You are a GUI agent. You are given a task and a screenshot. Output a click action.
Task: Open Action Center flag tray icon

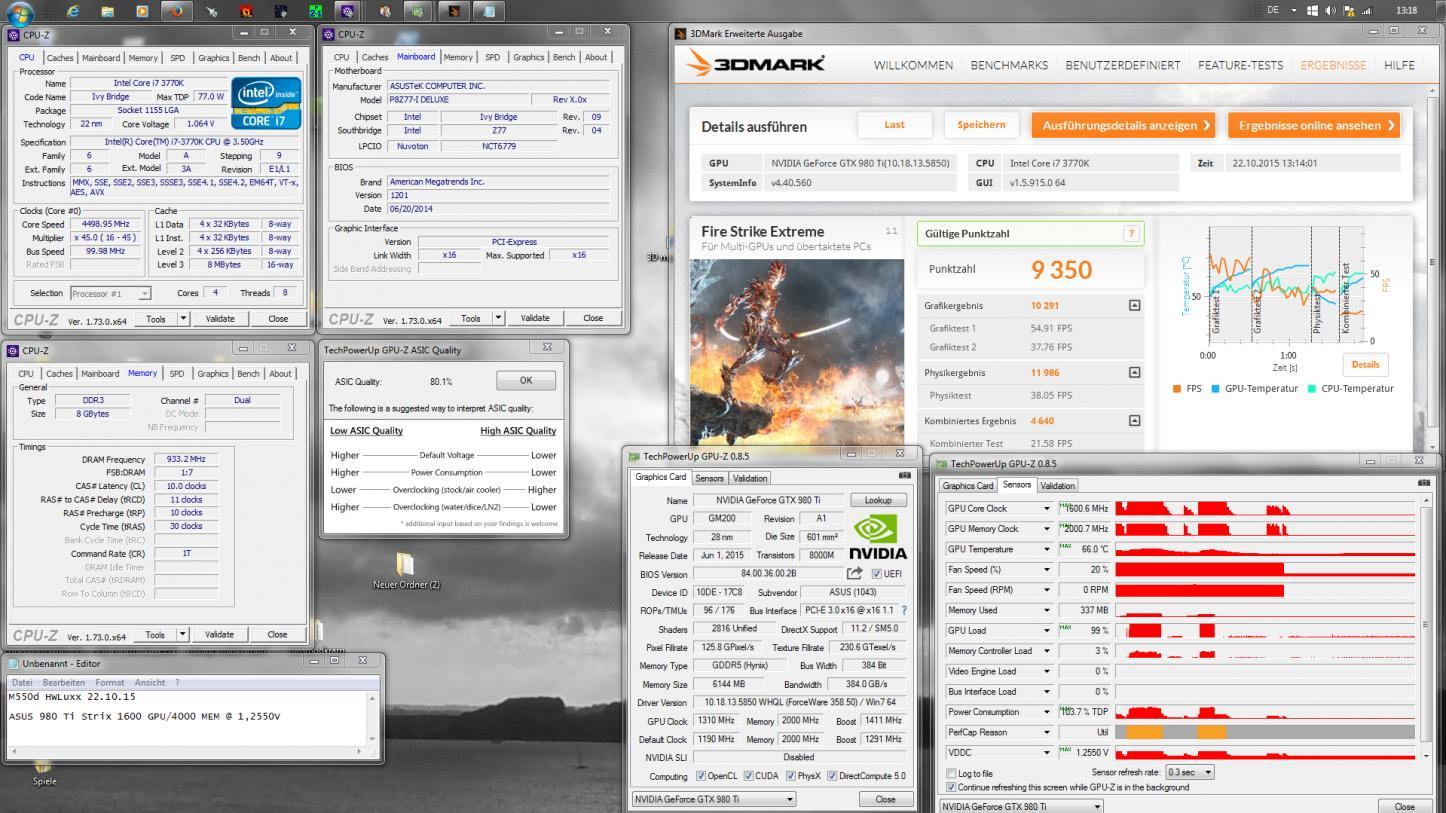(1349, 10)
